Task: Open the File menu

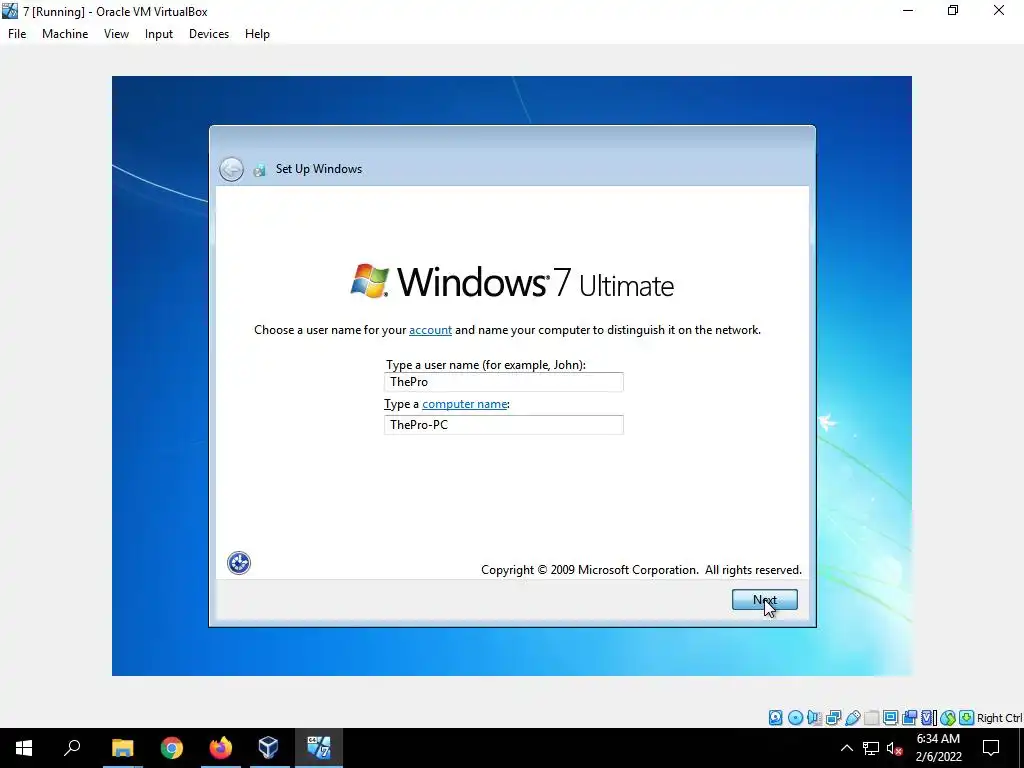Action: [x=17, y=34]
